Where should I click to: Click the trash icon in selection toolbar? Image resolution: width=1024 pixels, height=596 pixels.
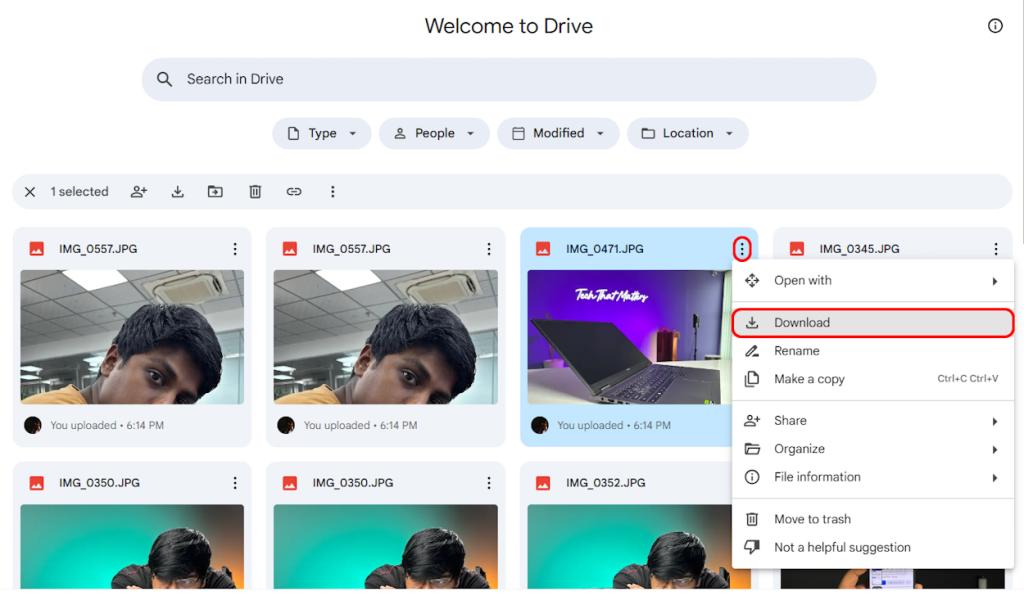tap(255, 192)
